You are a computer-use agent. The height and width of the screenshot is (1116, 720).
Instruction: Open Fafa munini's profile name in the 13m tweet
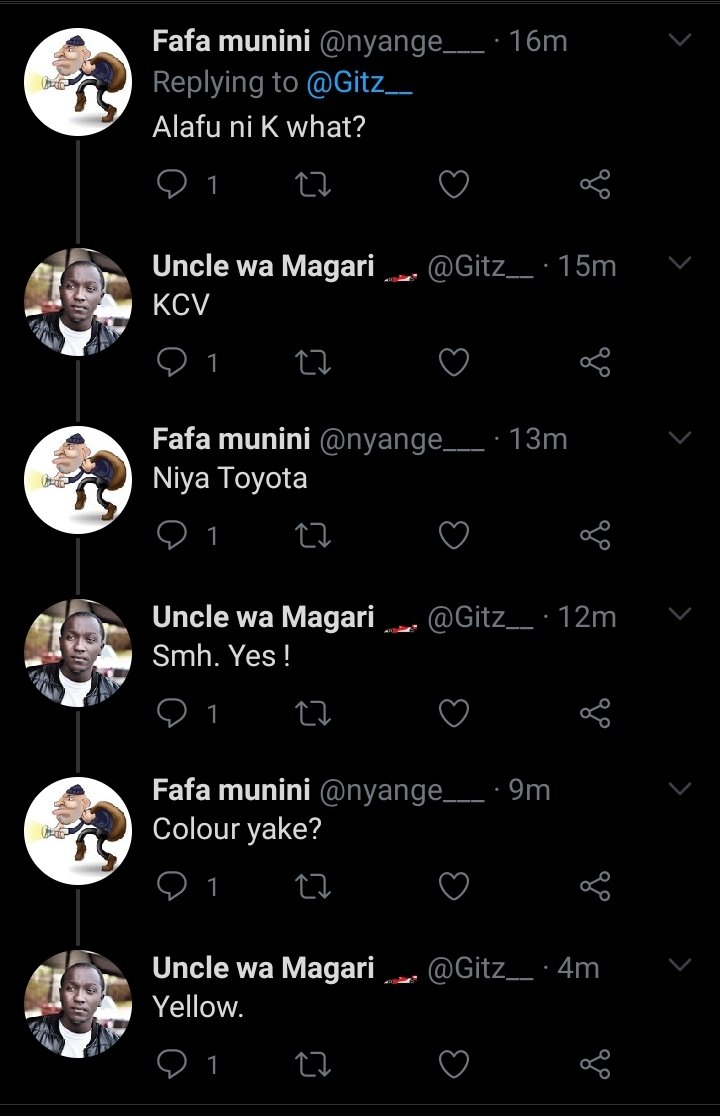[x=231, y=439]
